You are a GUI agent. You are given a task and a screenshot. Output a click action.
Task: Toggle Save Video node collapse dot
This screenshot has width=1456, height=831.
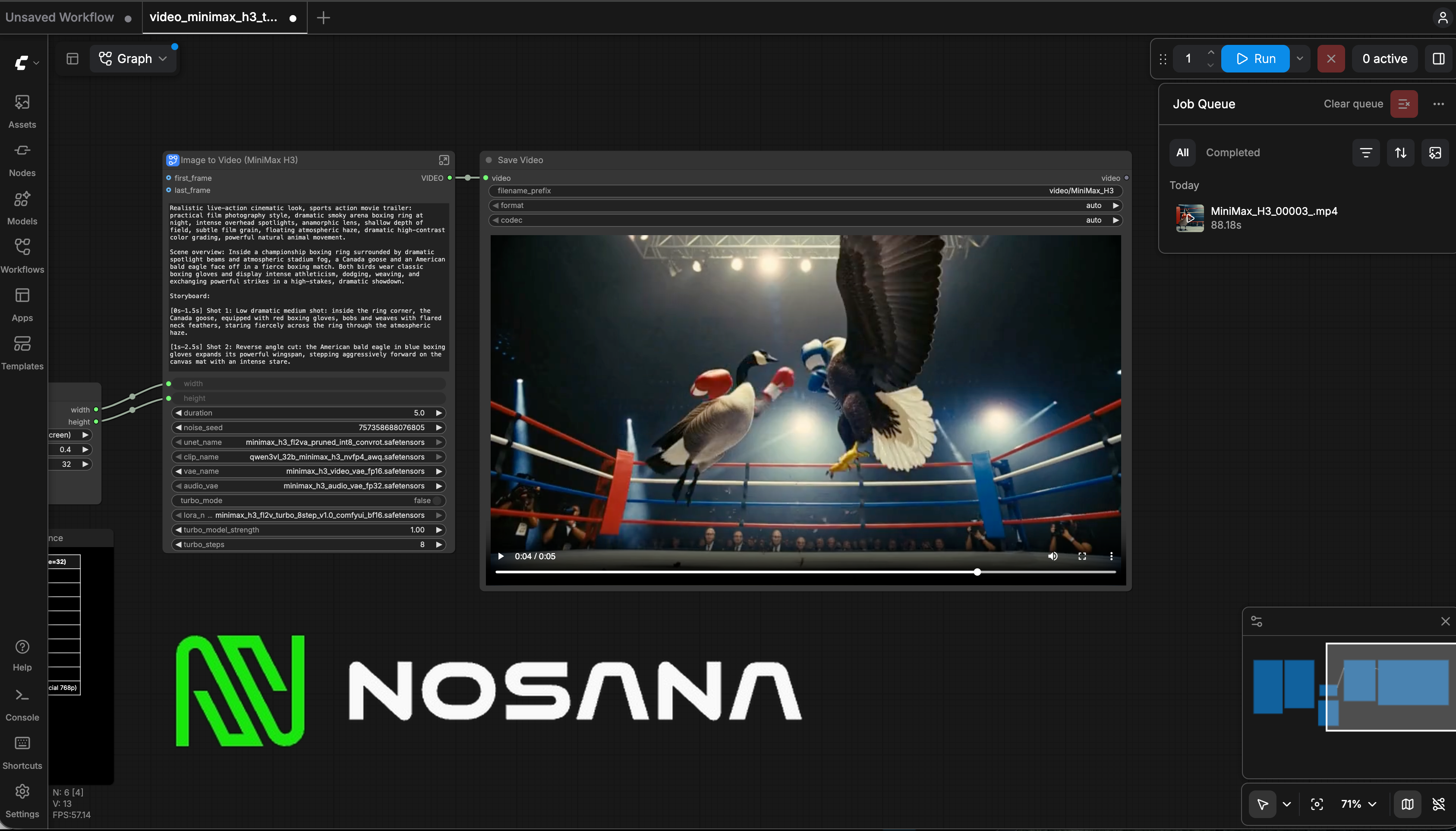pyautogui.click(x=488, y=160)
